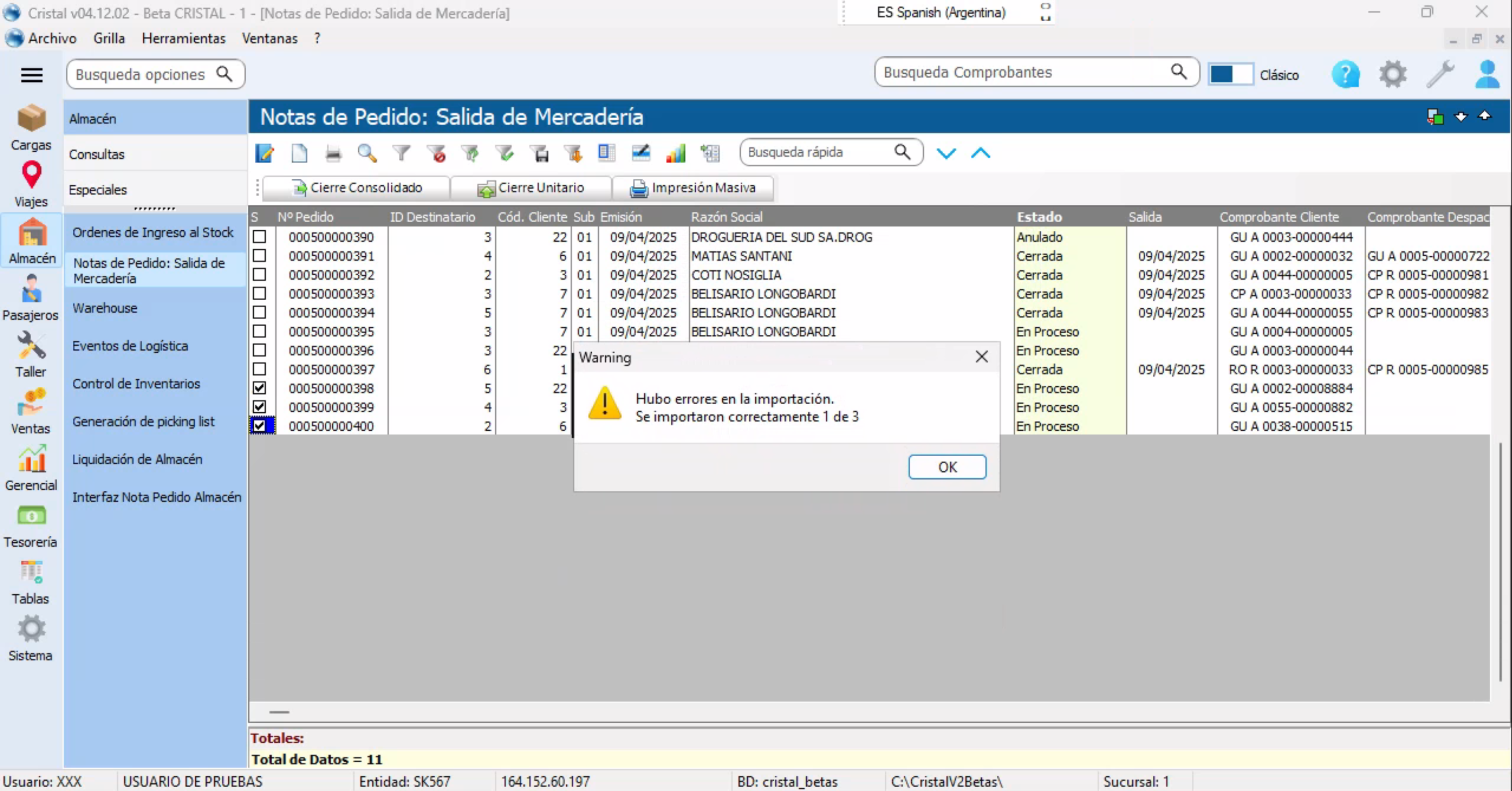Image resolution: width=1512 pixels, height=791 pixels.
Task: Open the Herramientas menu
Action: point(183,38)
